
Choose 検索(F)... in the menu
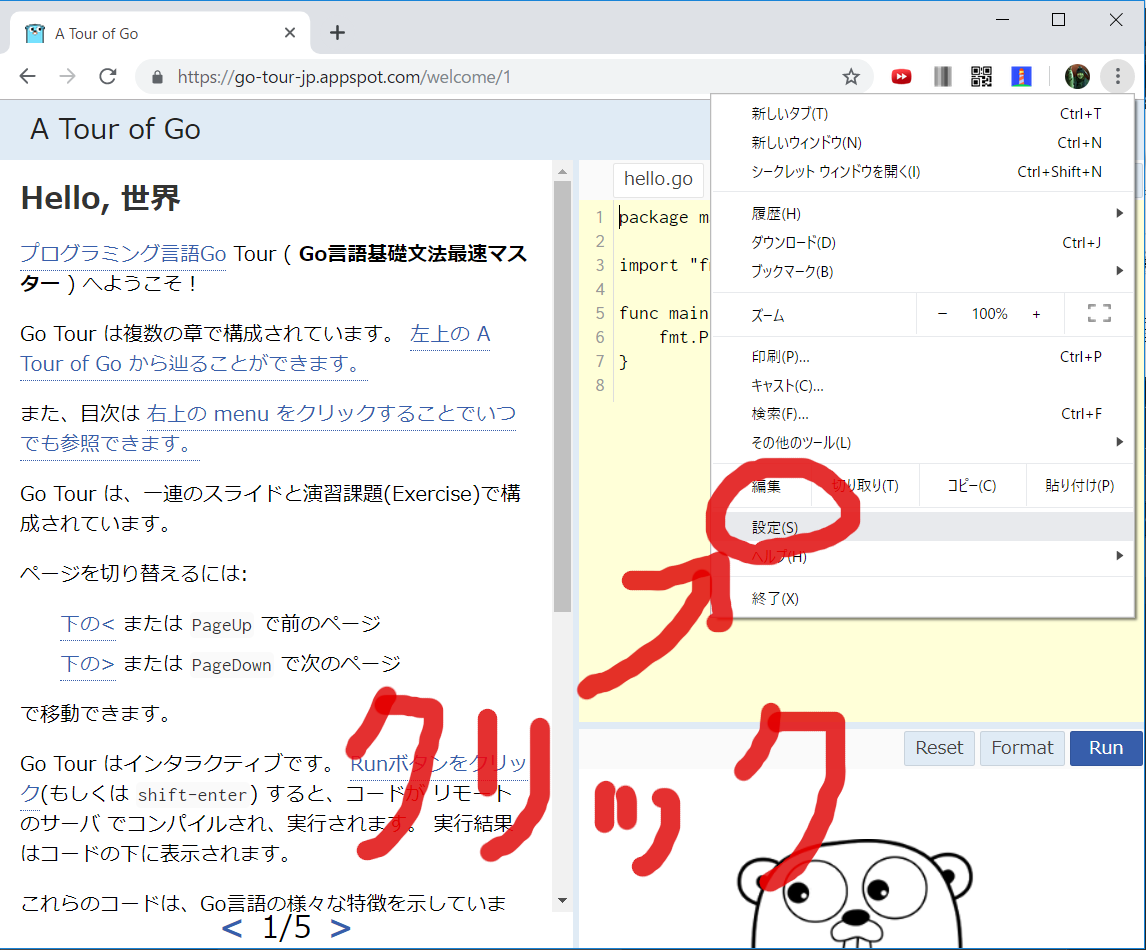point(923,414)
